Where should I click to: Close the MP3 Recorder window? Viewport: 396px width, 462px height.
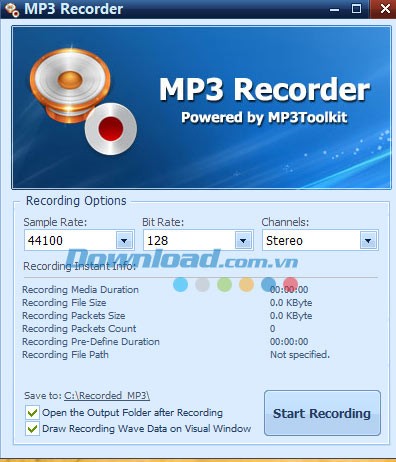pos(384,9)
